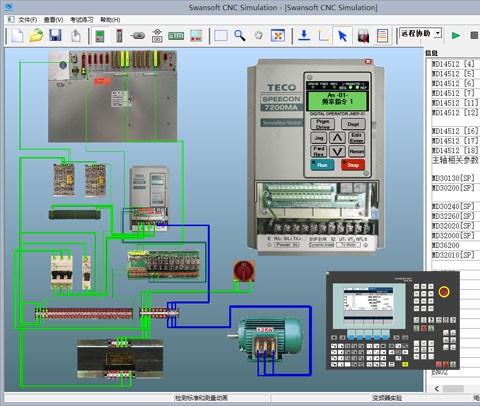Viewport: 480px width, 406px height.
Task: Activate the magnifying glass zoom tool
Action: (x=240, y=35)
